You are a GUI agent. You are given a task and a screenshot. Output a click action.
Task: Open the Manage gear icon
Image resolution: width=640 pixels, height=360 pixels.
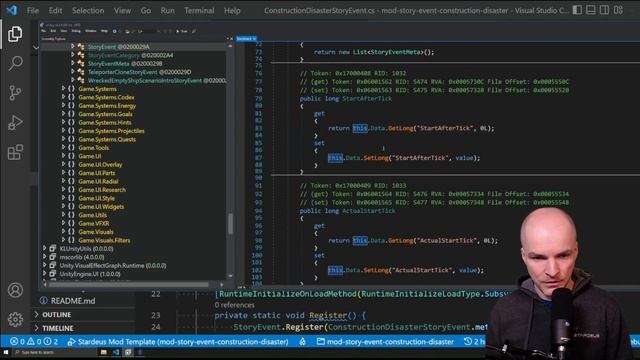pos(15,319)
